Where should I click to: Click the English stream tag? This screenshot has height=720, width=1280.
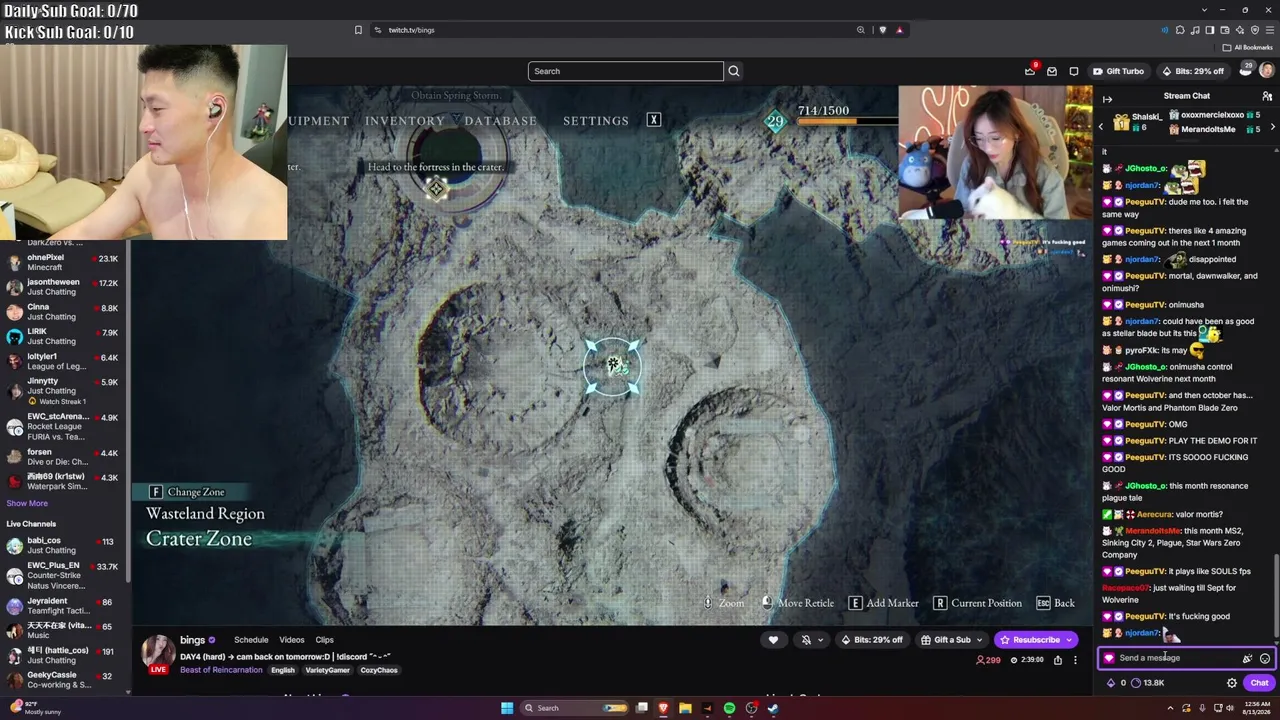click(283, 670)
